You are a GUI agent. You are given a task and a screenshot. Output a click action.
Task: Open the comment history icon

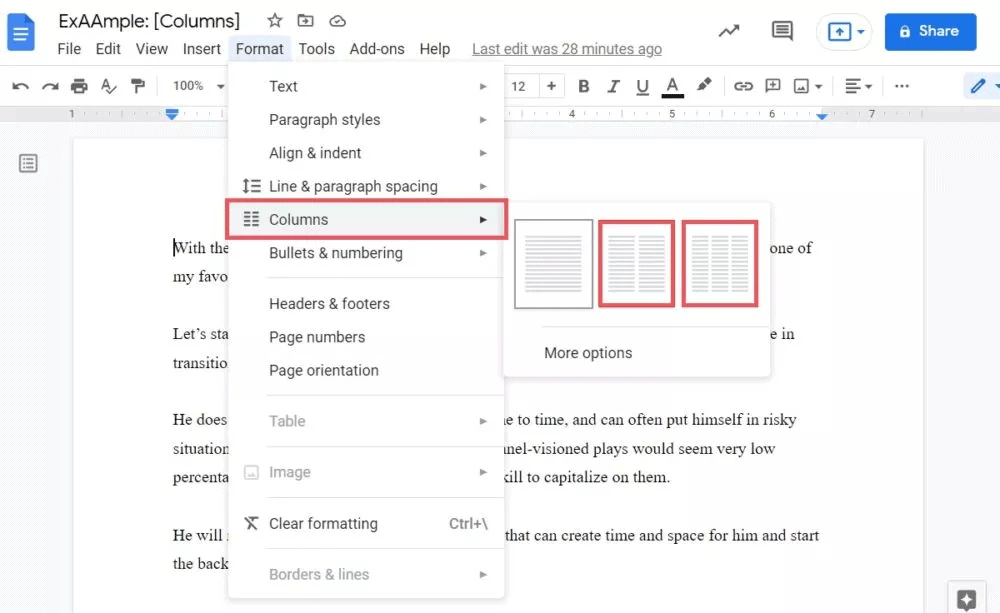click(x=782, y=31)
